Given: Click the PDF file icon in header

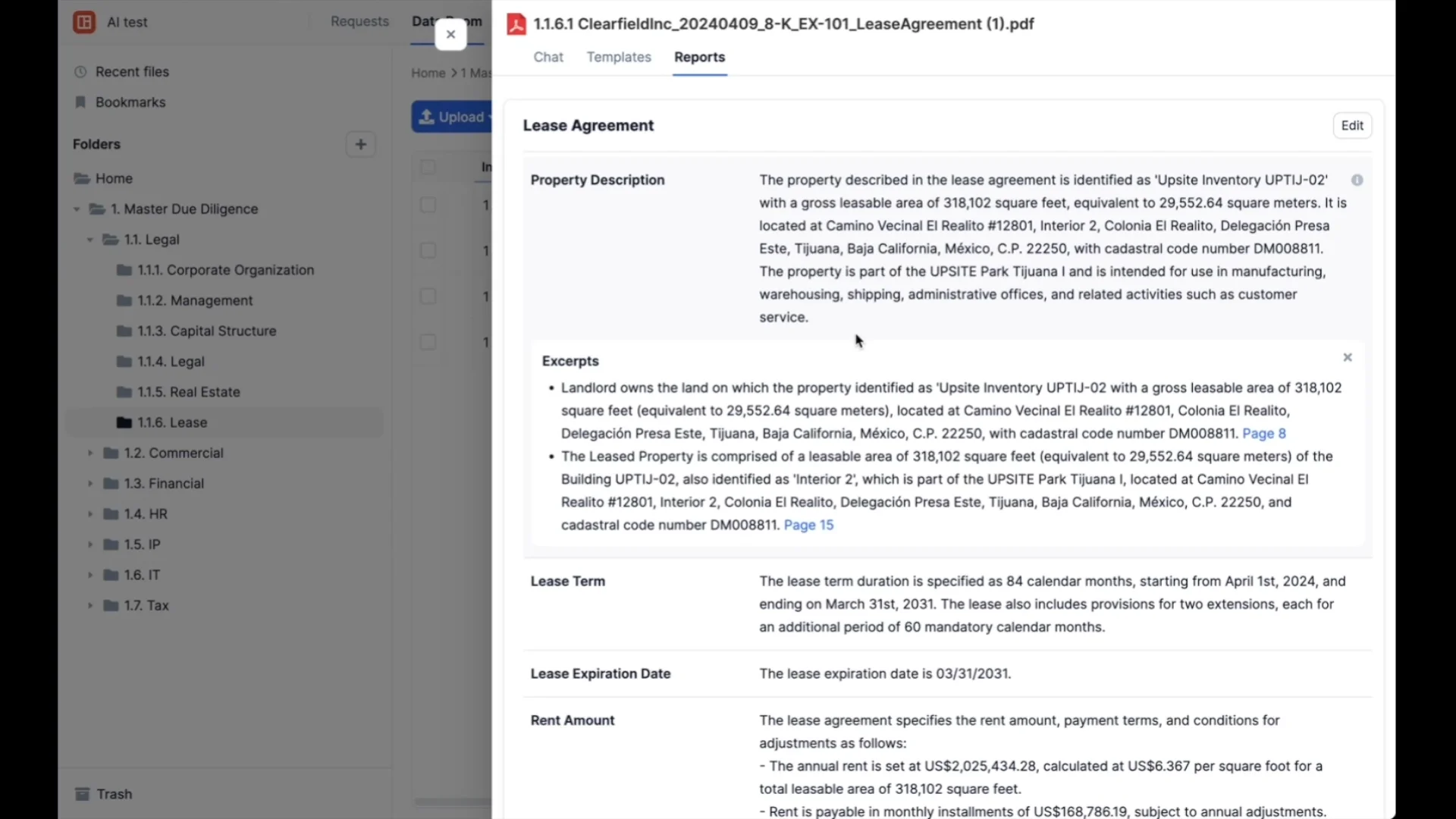Looking at the screenshot, I should [516, 24].
